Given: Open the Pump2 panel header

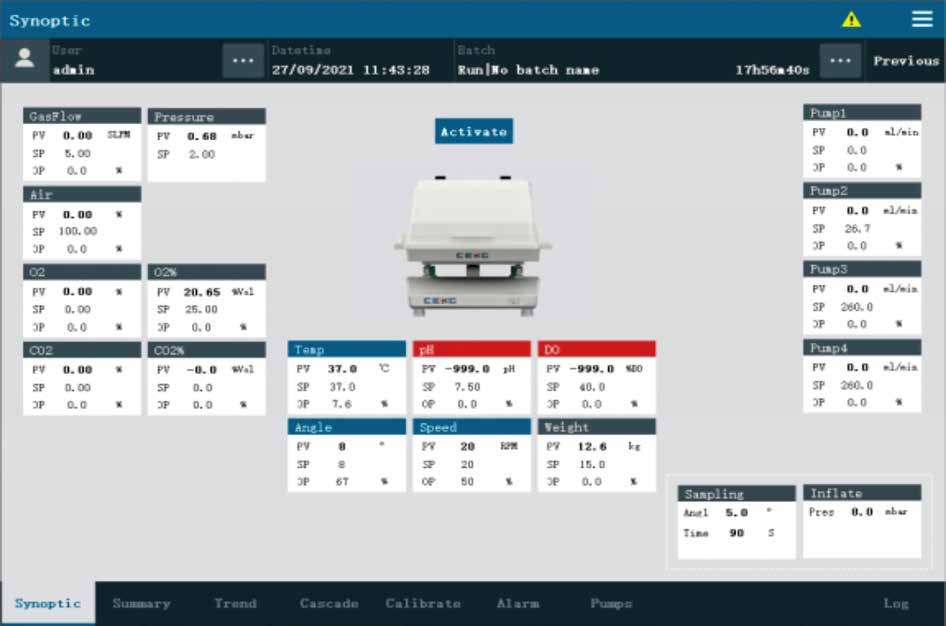Looking at the screenshot, I should (x=862, y=191).
